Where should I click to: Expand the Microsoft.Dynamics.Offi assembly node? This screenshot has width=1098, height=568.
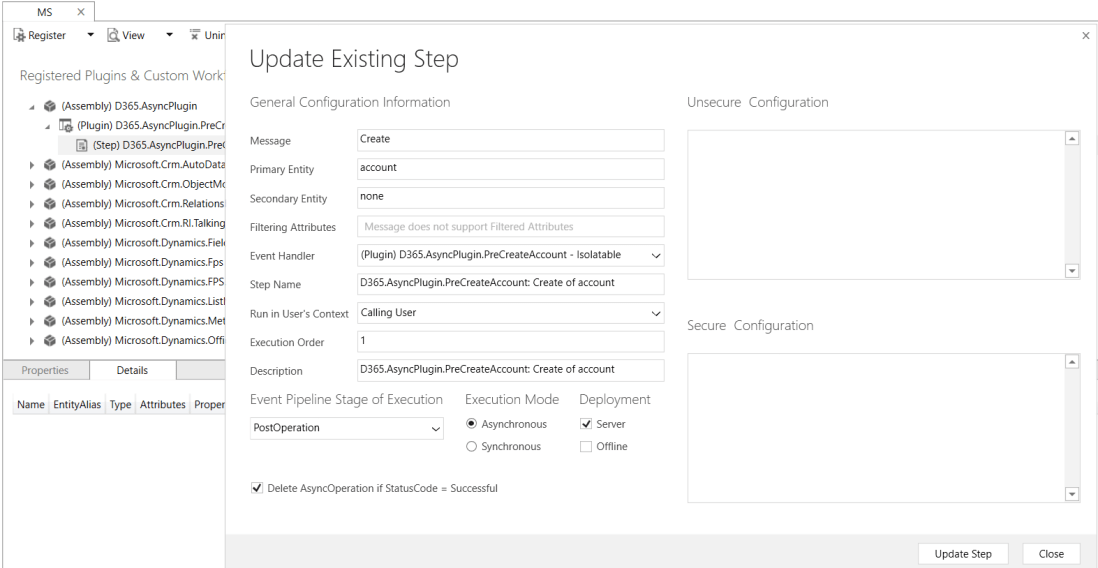click(x=32, y=342)
